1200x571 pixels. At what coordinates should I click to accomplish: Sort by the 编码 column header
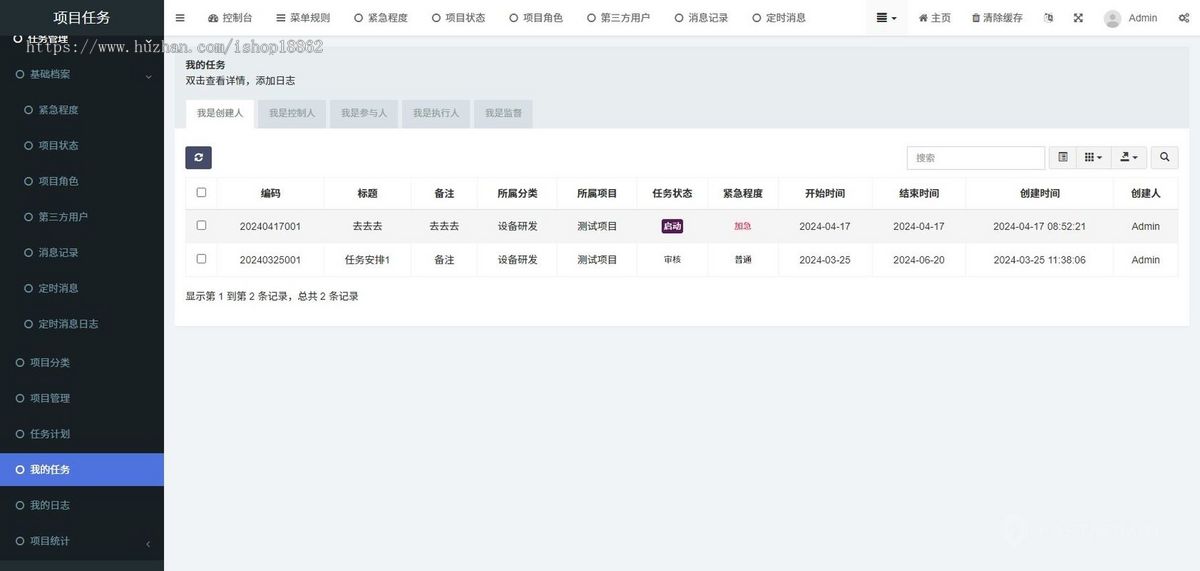click(x=270, y=193)
